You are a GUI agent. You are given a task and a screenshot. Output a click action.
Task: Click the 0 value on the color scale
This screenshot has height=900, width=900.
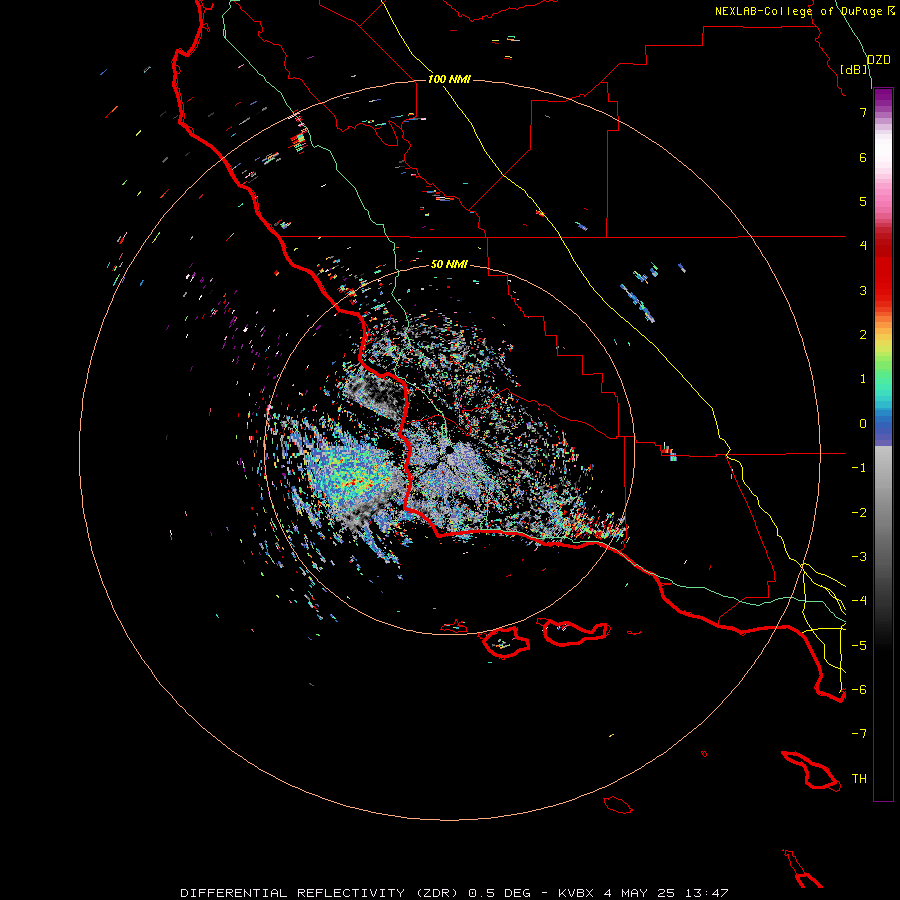point(863,424)
